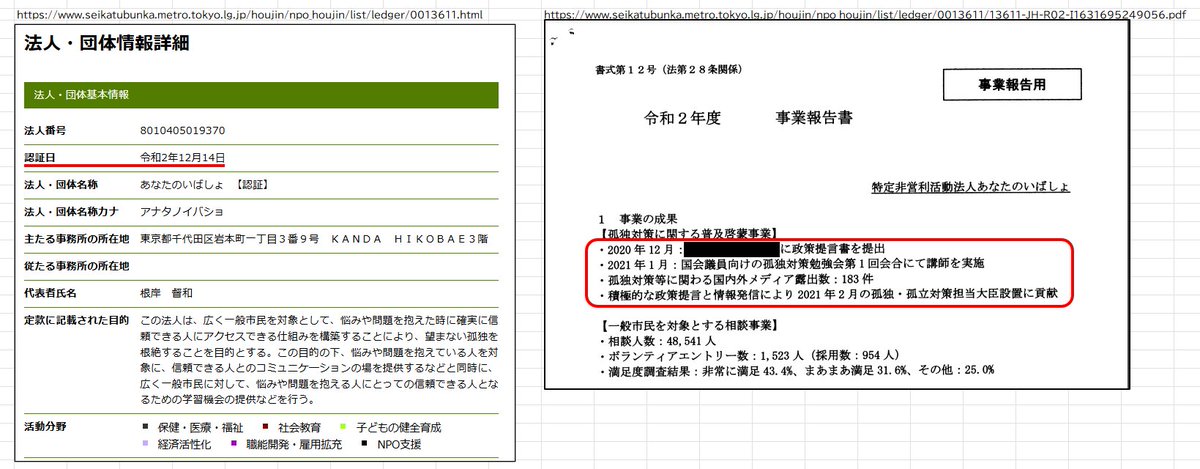Select the 職能開発・雇用拡充 activity field text
This screenshot has width=1200, height=469.
(x=296, y=443)
